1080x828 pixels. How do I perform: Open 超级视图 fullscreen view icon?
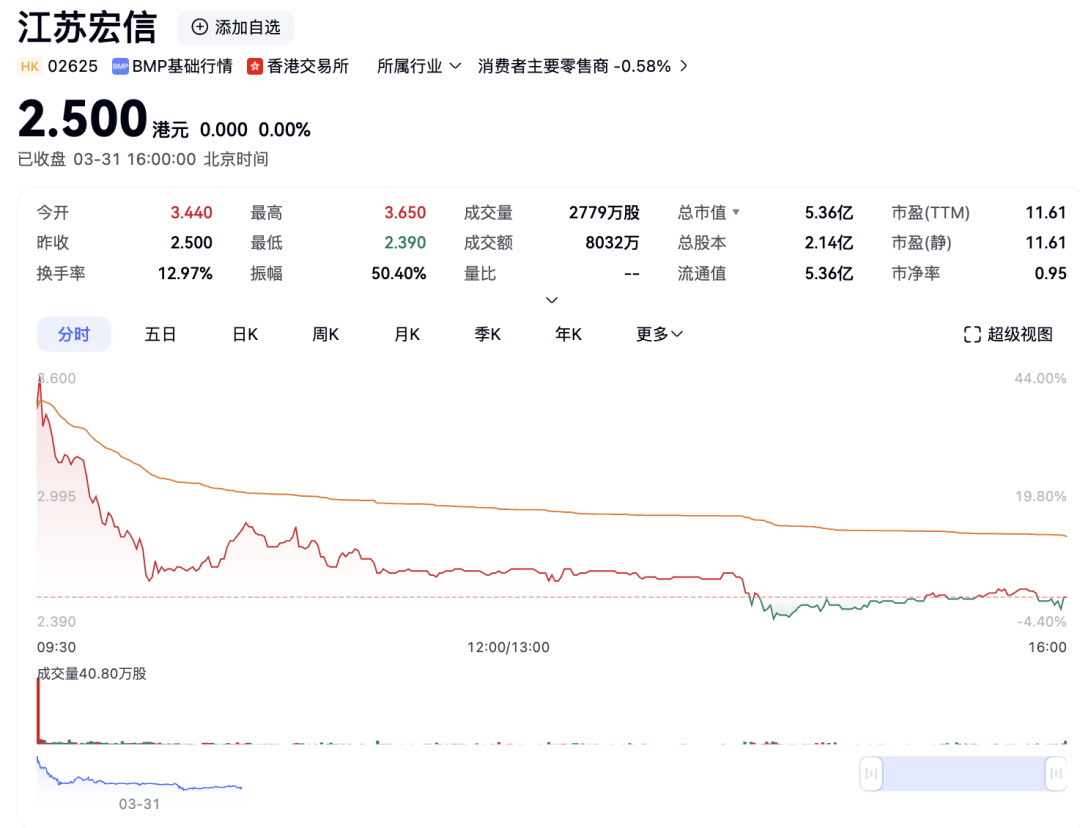972,334
